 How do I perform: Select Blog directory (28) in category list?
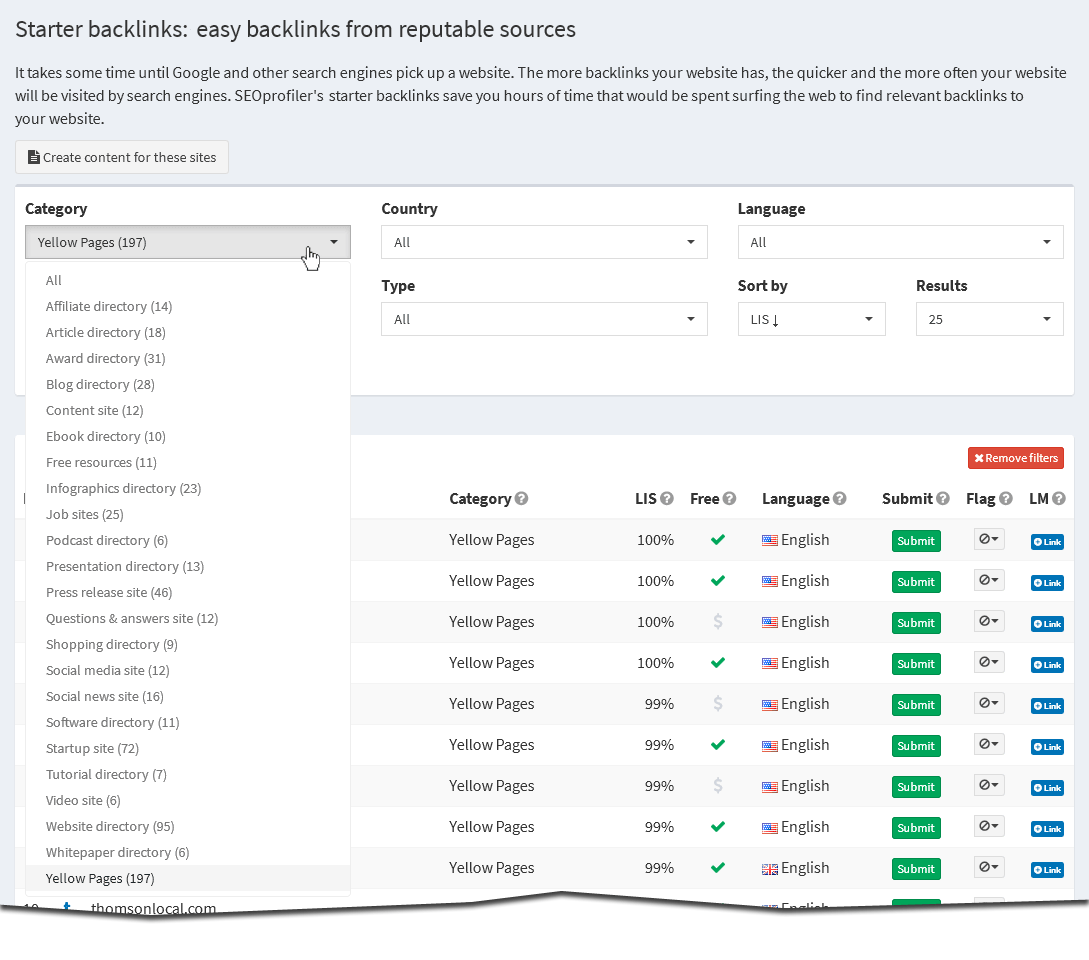(100, 385)
